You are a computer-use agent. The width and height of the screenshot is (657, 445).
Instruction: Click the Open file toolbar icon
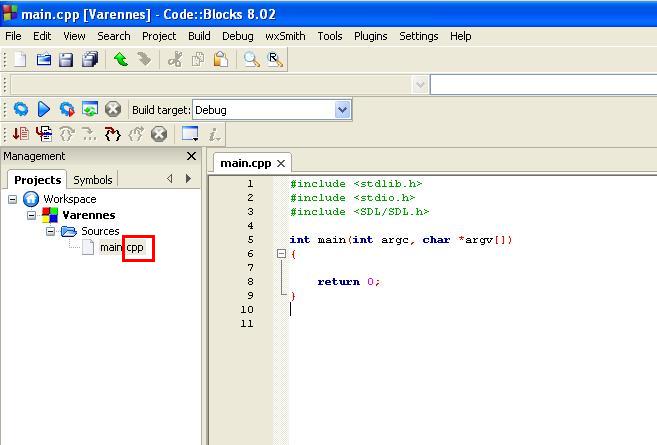[44, 60]
